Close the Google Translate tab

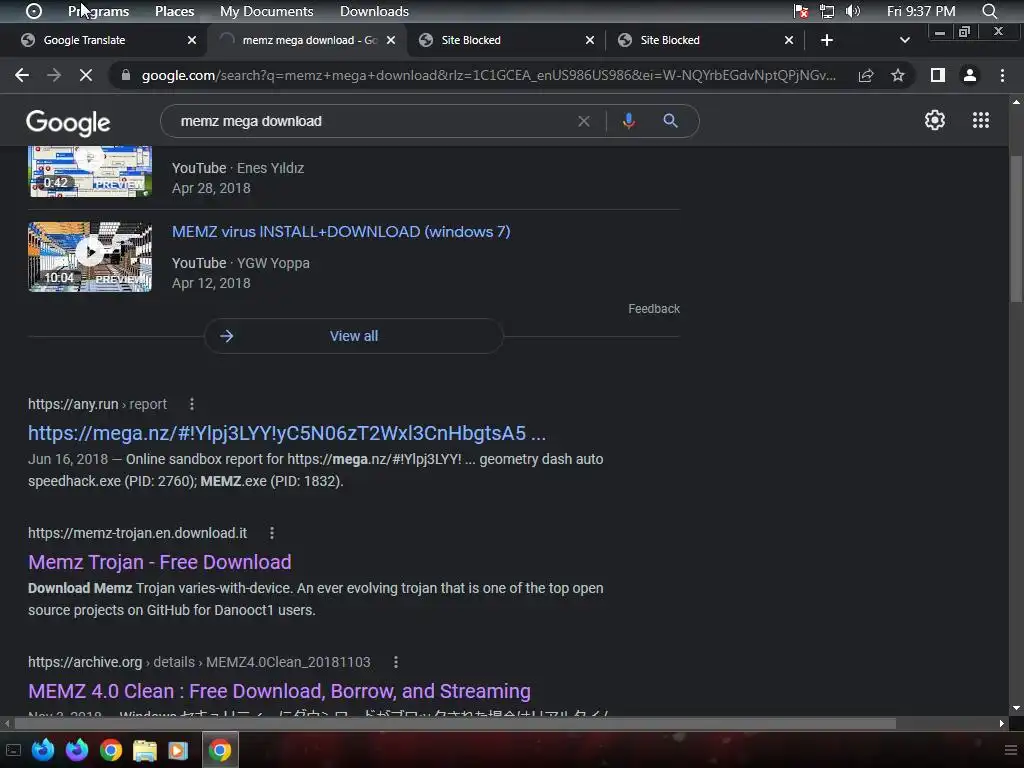(x=191, y=40)
